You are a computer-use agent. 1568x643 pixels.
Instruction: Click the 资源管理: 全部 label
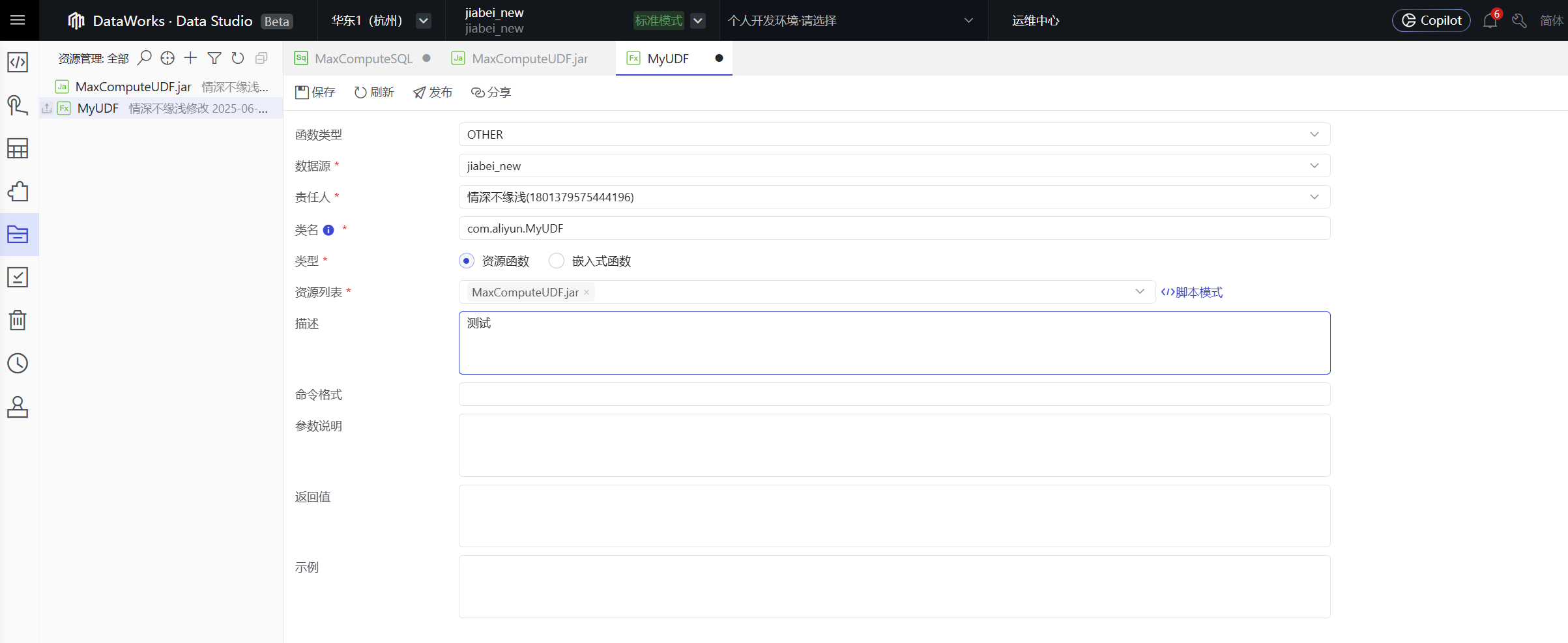pyautogui.click(x=93, y=59)
